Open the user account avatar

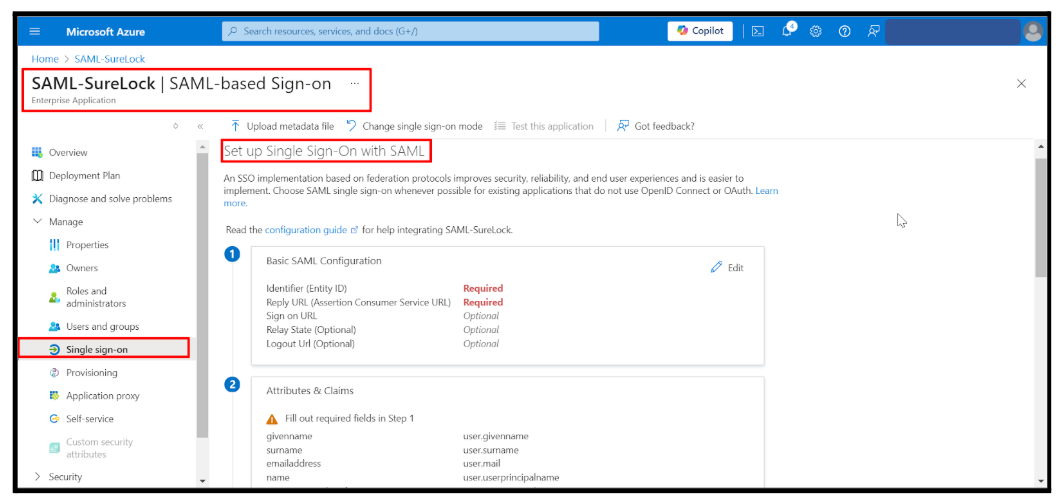pyautogui.click(x=1032, y=31)
